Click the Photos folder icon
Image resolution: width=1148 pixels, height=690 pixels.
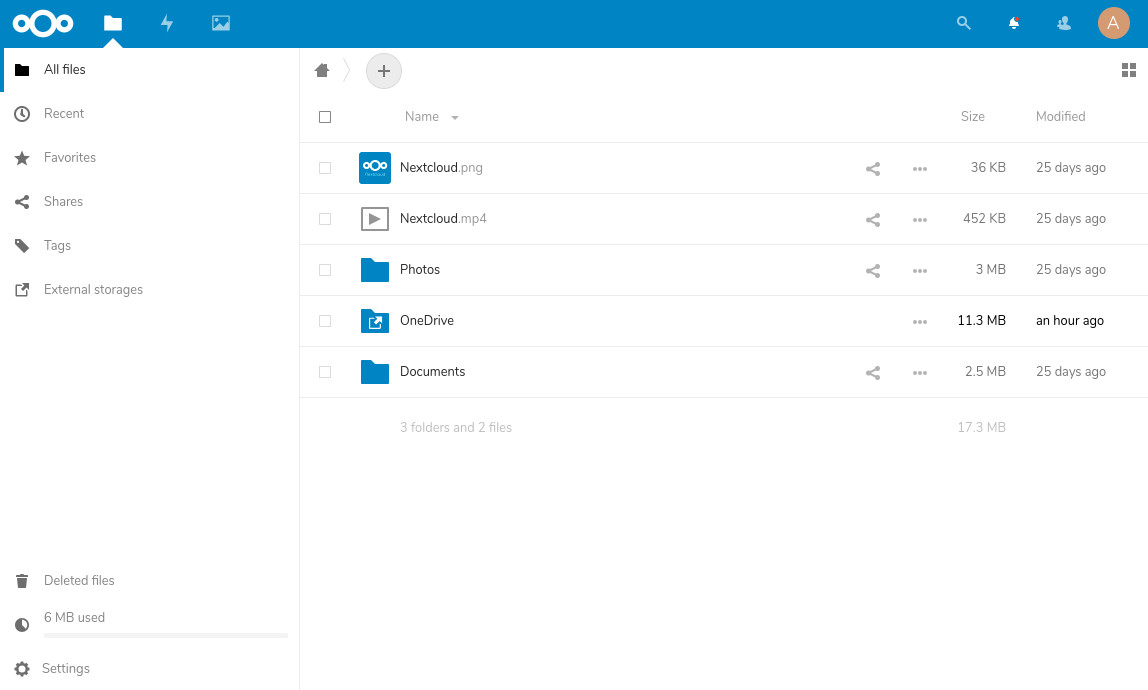(x=375, y=270)
